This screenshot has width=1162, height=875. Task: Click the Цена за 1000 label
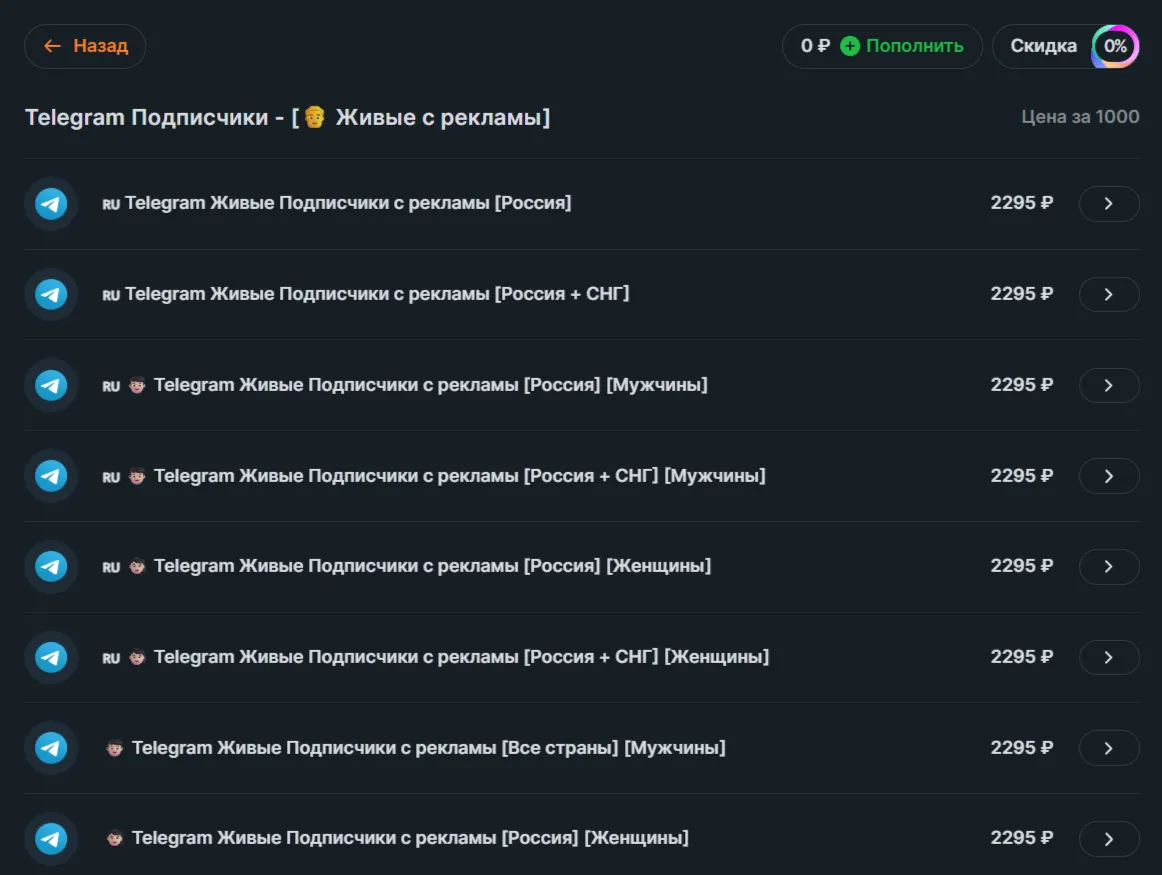(x=1080, y=117)
